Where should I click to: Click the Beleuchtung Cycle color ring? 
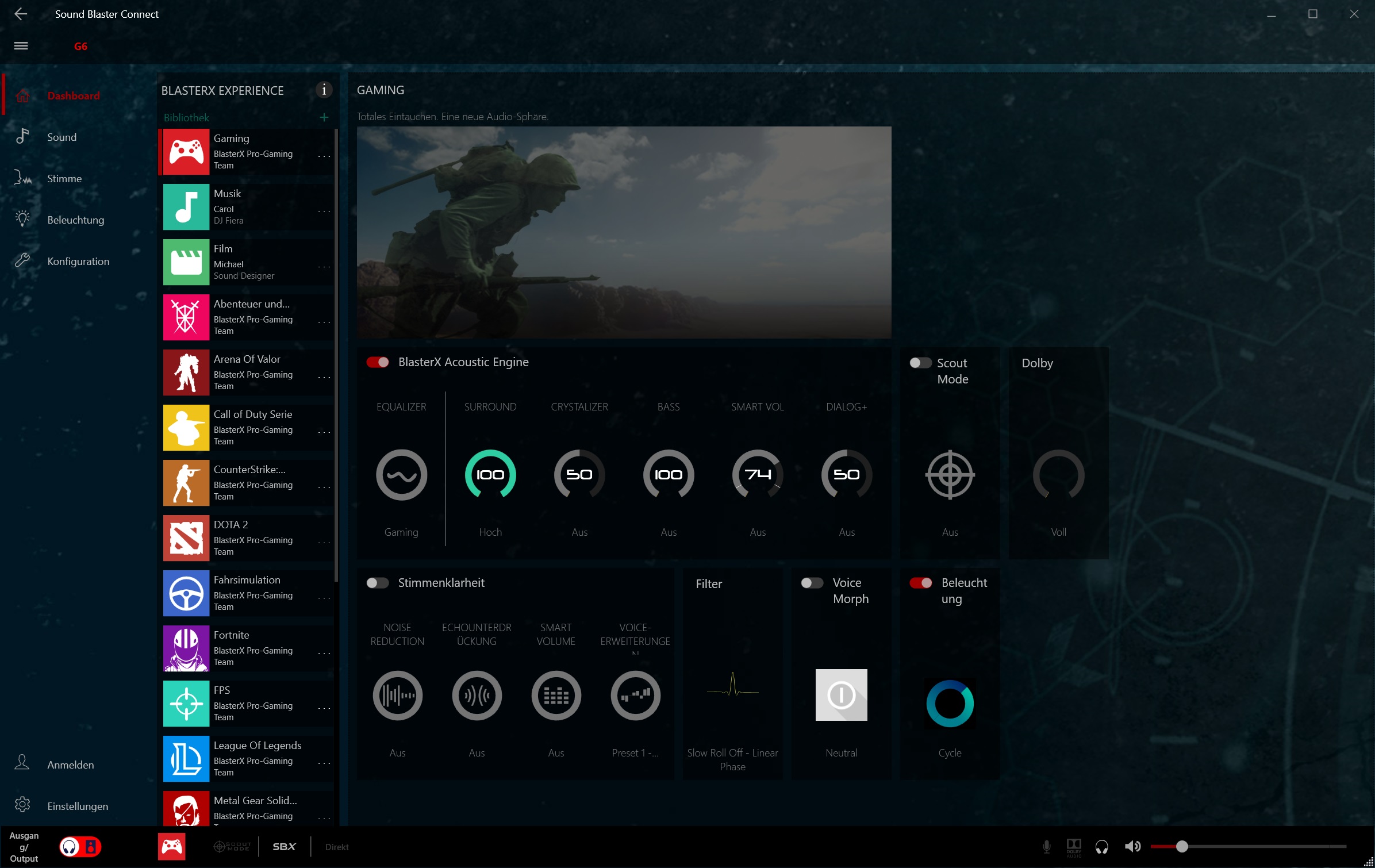(950, 704)
